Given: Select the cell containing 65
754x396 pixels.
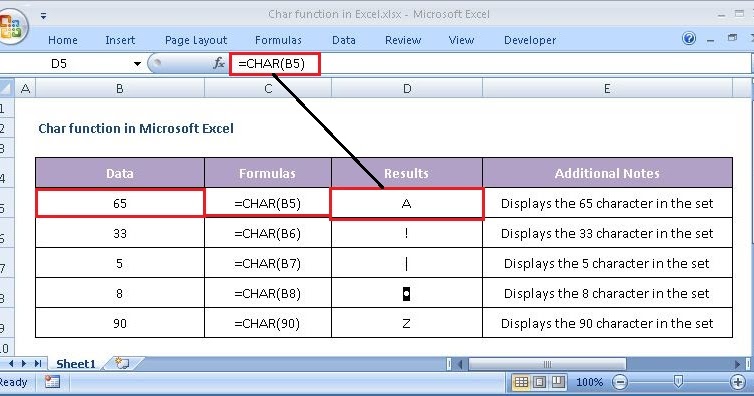Looking at the screenshot, I should click(x=120, y=203).
